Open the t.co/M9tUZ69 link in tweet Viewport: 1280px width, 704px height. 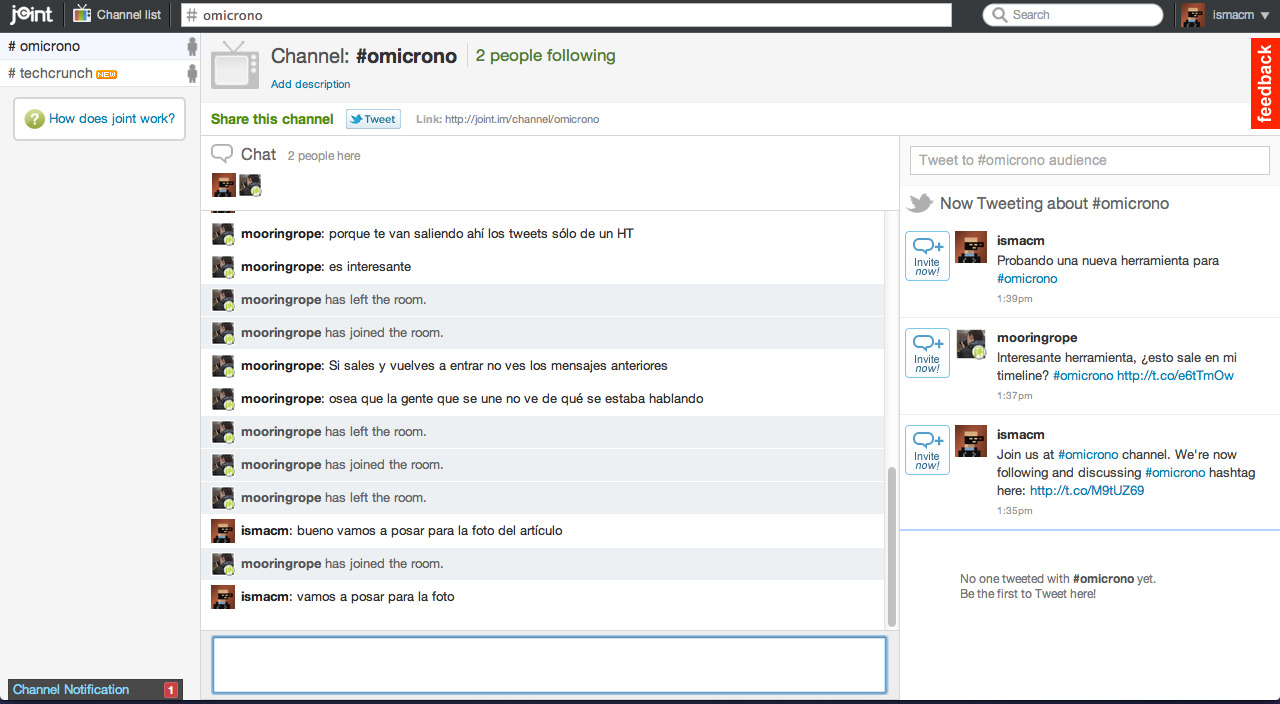(1086, 491)
